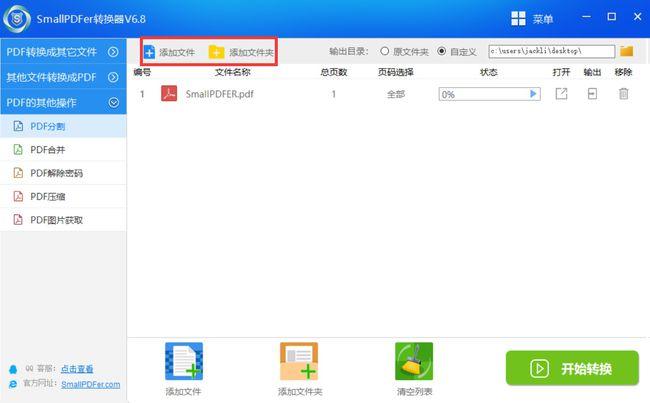650x403 pixels.
Task: Open the output directory browse folder icon
Action: (x=626, y=51)
